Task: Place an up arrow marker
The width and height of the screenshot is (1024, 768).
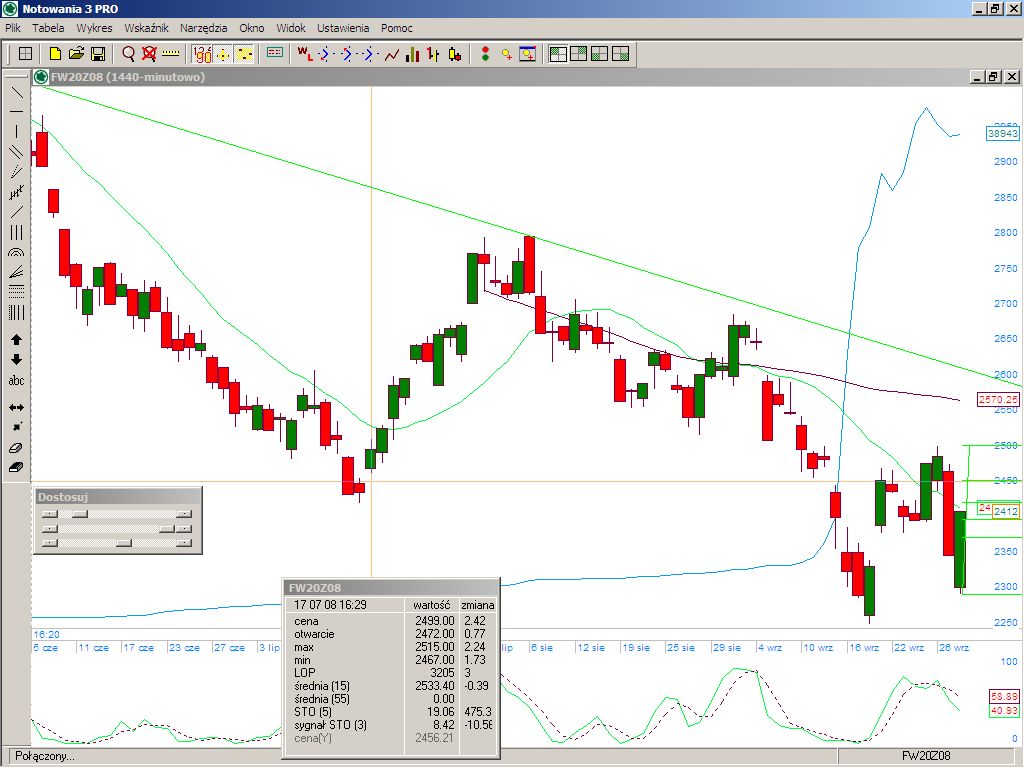Action: (16, 340)
